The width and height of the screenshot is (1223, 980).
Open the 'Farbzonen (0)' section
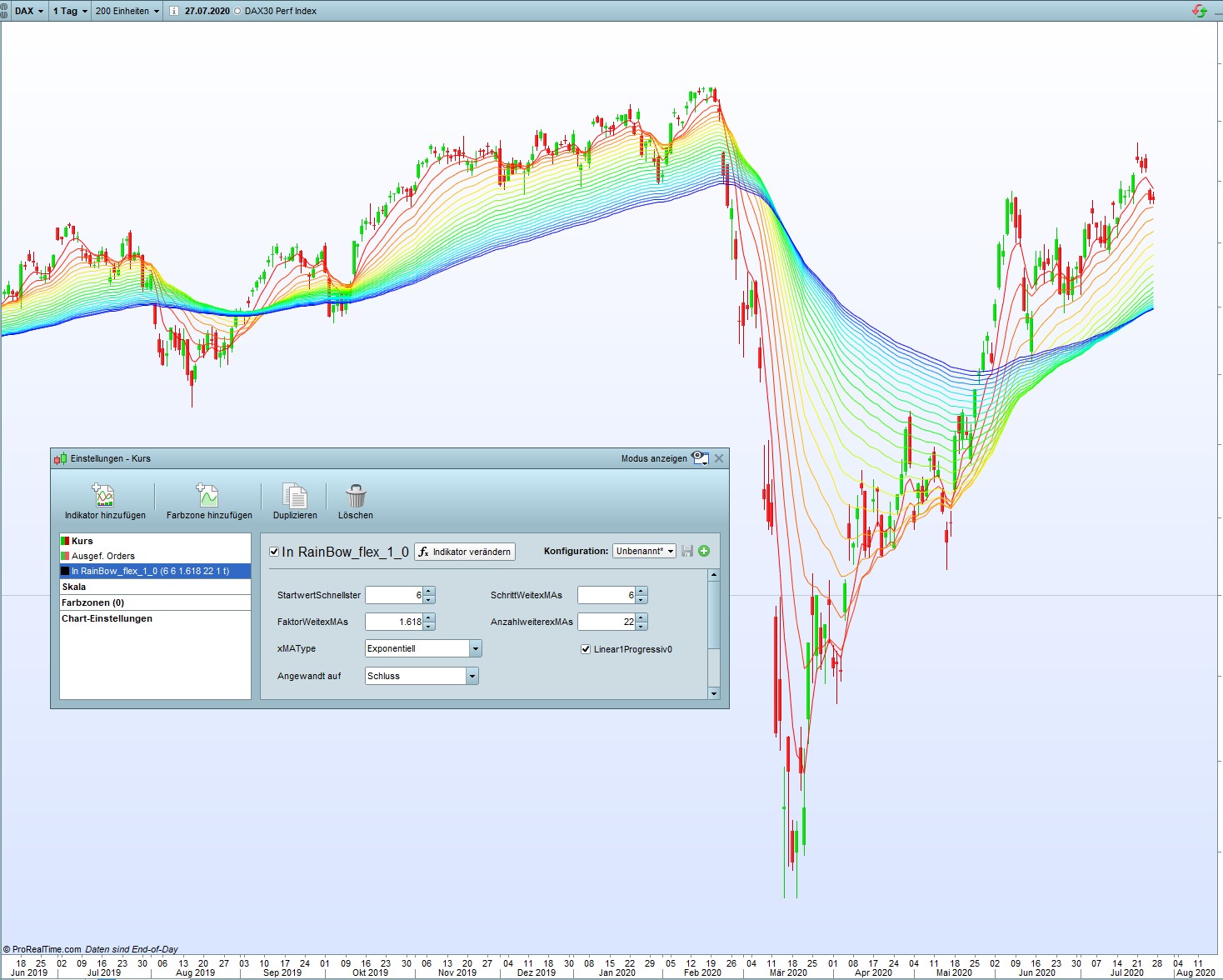[155, 602]
